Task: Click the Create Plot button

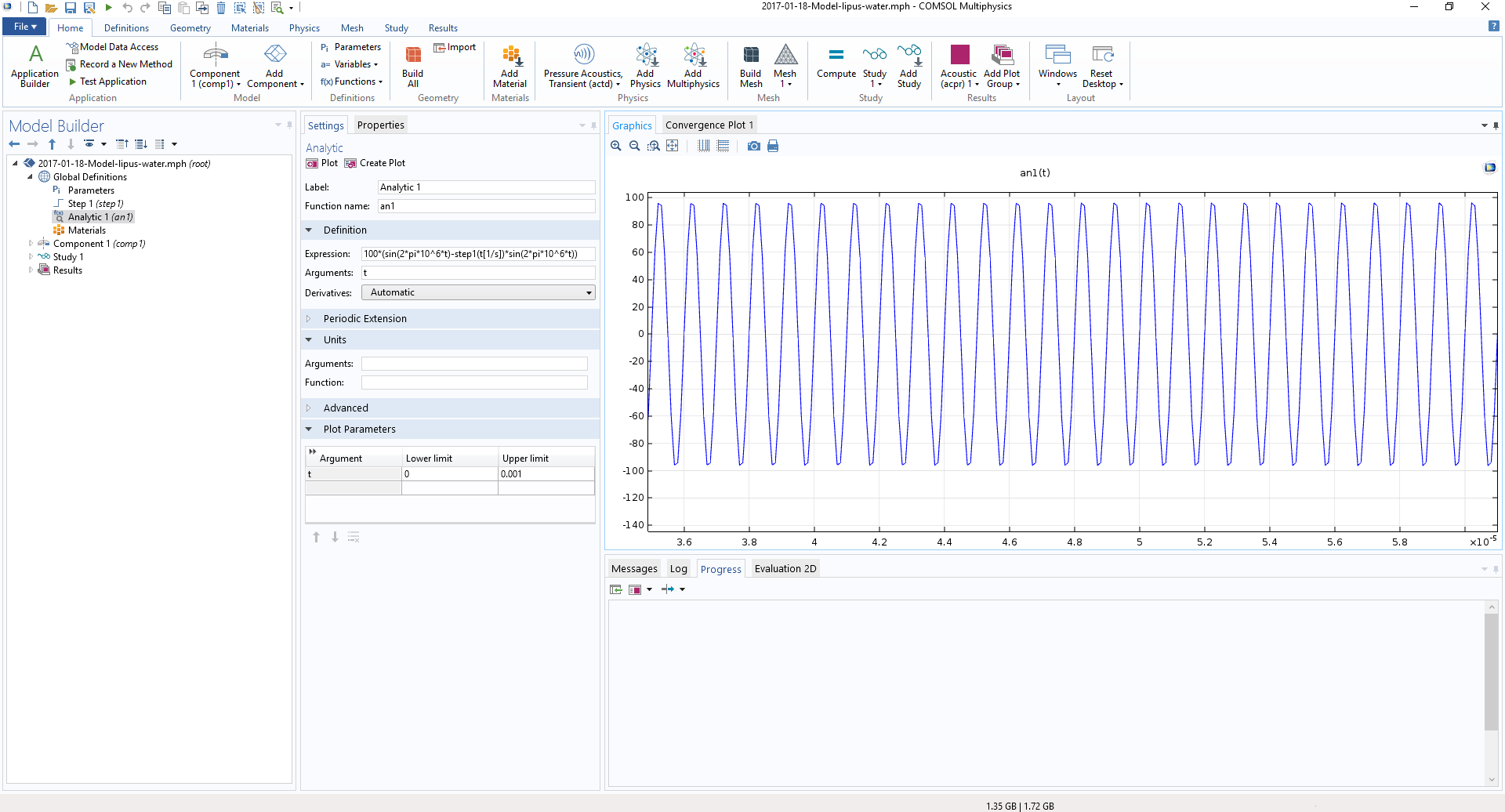Action: pos(375,163)
